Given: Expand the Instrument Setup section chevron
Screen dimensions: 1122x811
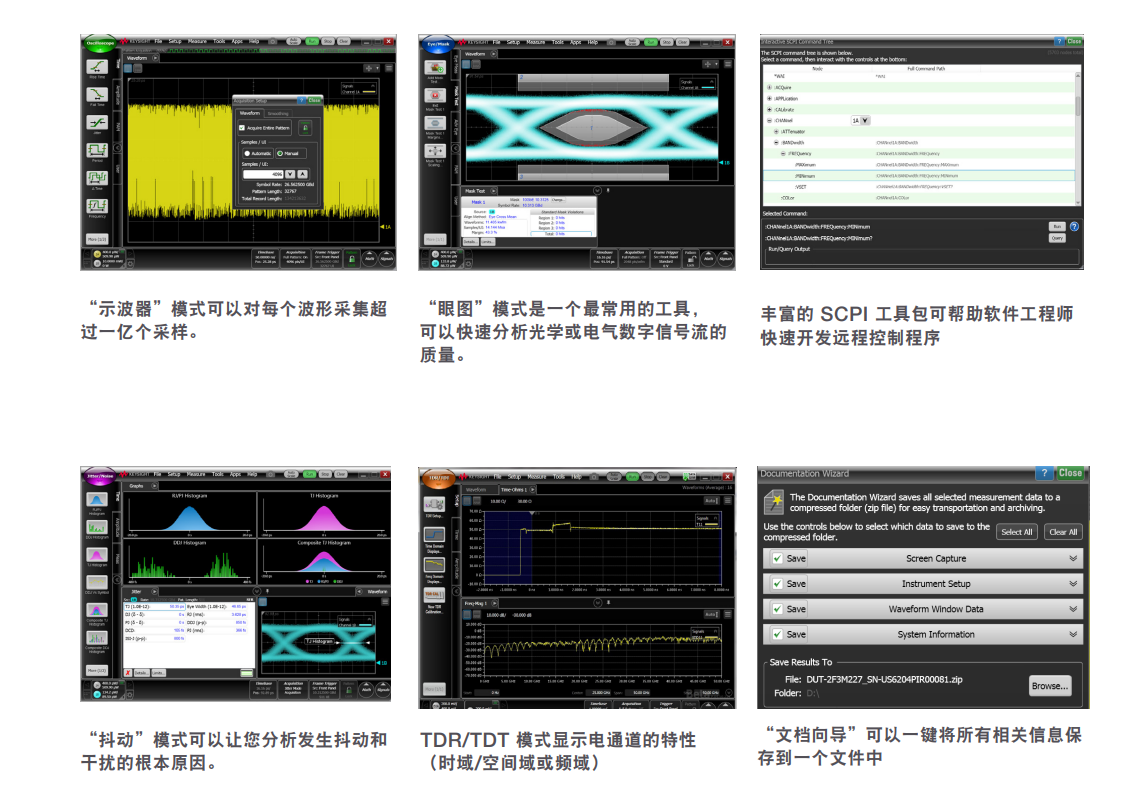Looking at the screenshot, I should point(1073,584).
